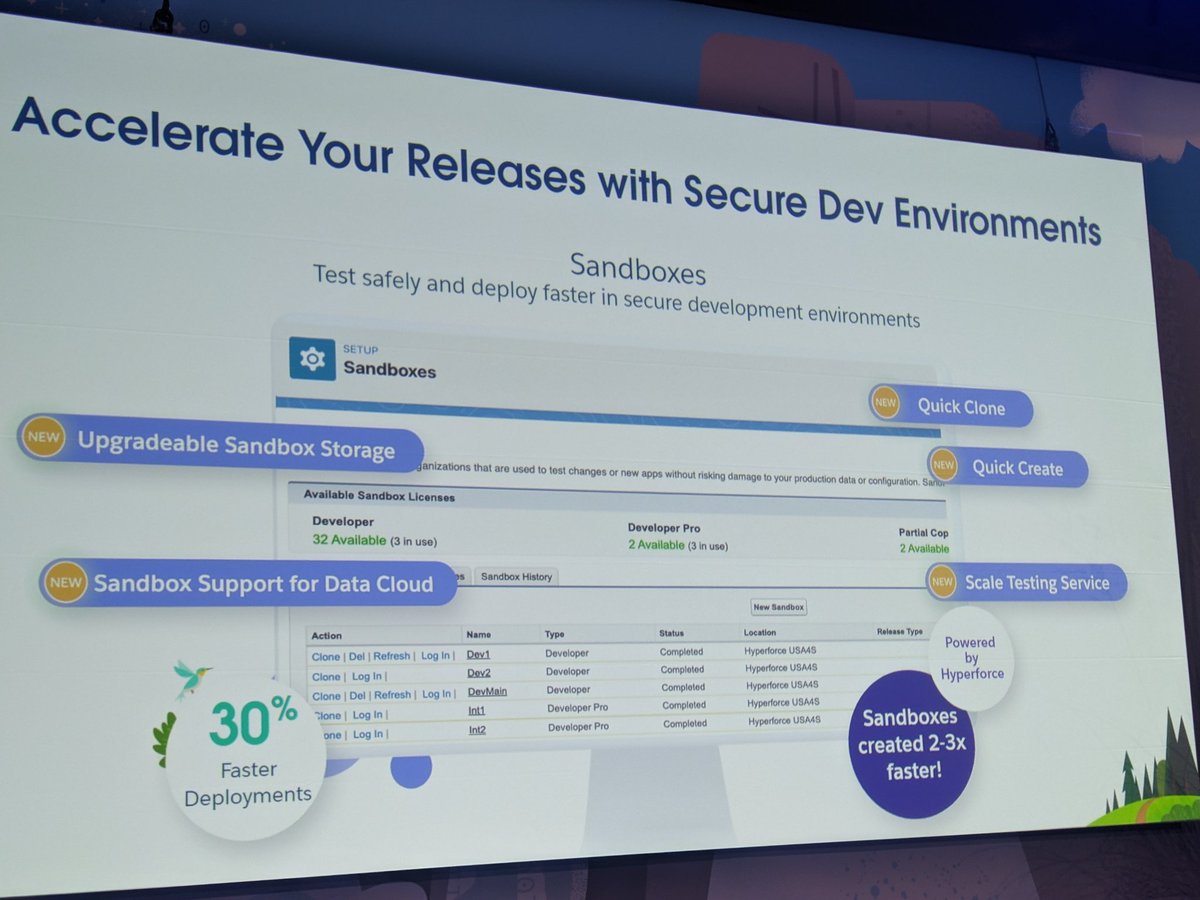Click Hyperforce USA4S location in the Dev2 row

(782, 668)
